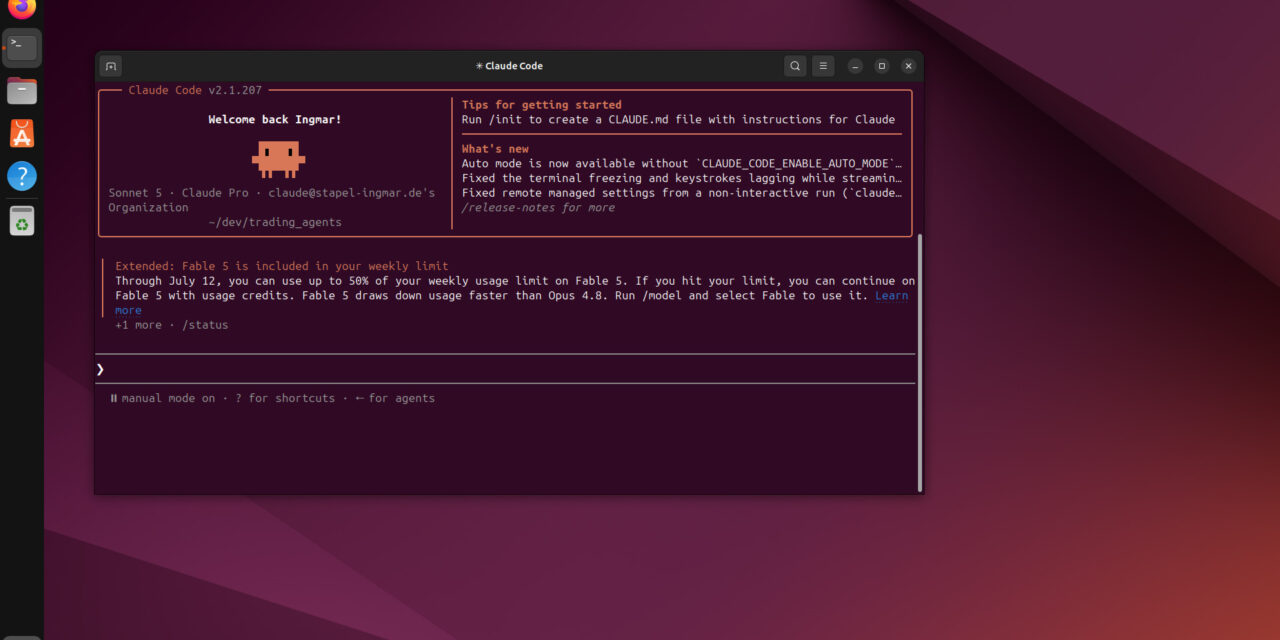Click the "~/dev/trading_agents" path text

275,222
